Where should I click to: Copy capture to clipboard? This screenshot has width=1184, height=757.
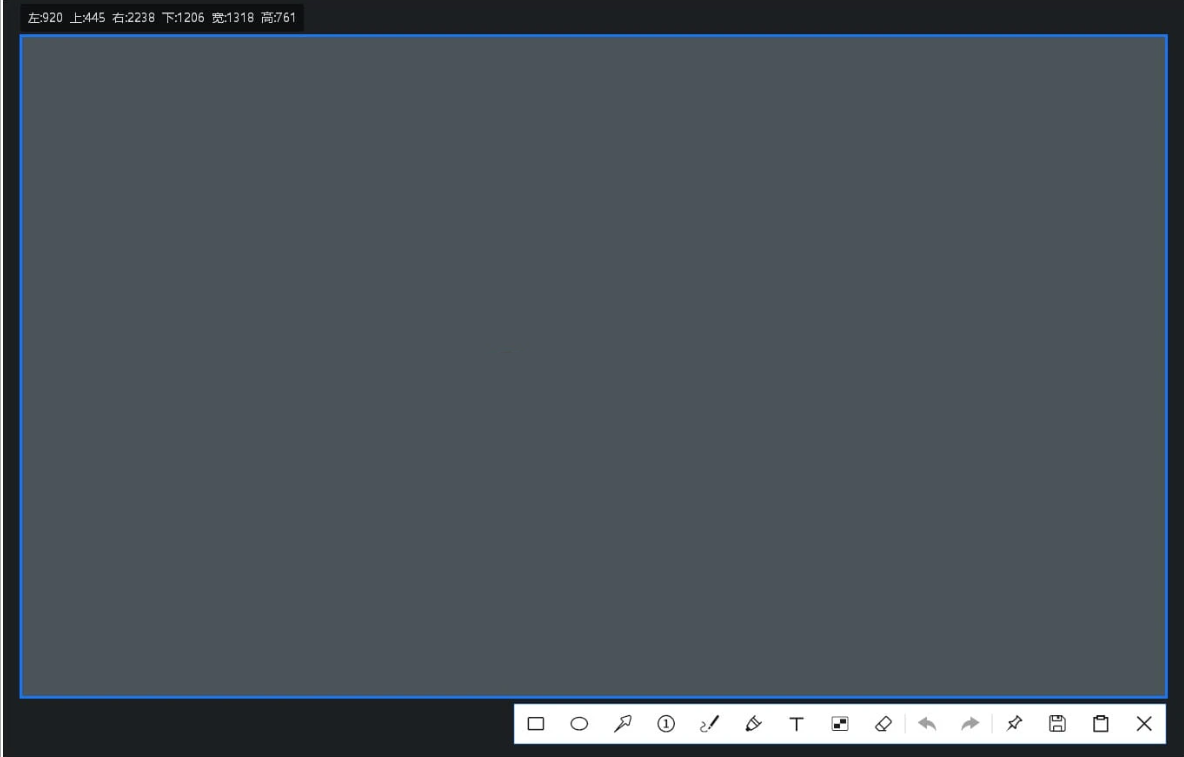click(x=1100, y=723)
